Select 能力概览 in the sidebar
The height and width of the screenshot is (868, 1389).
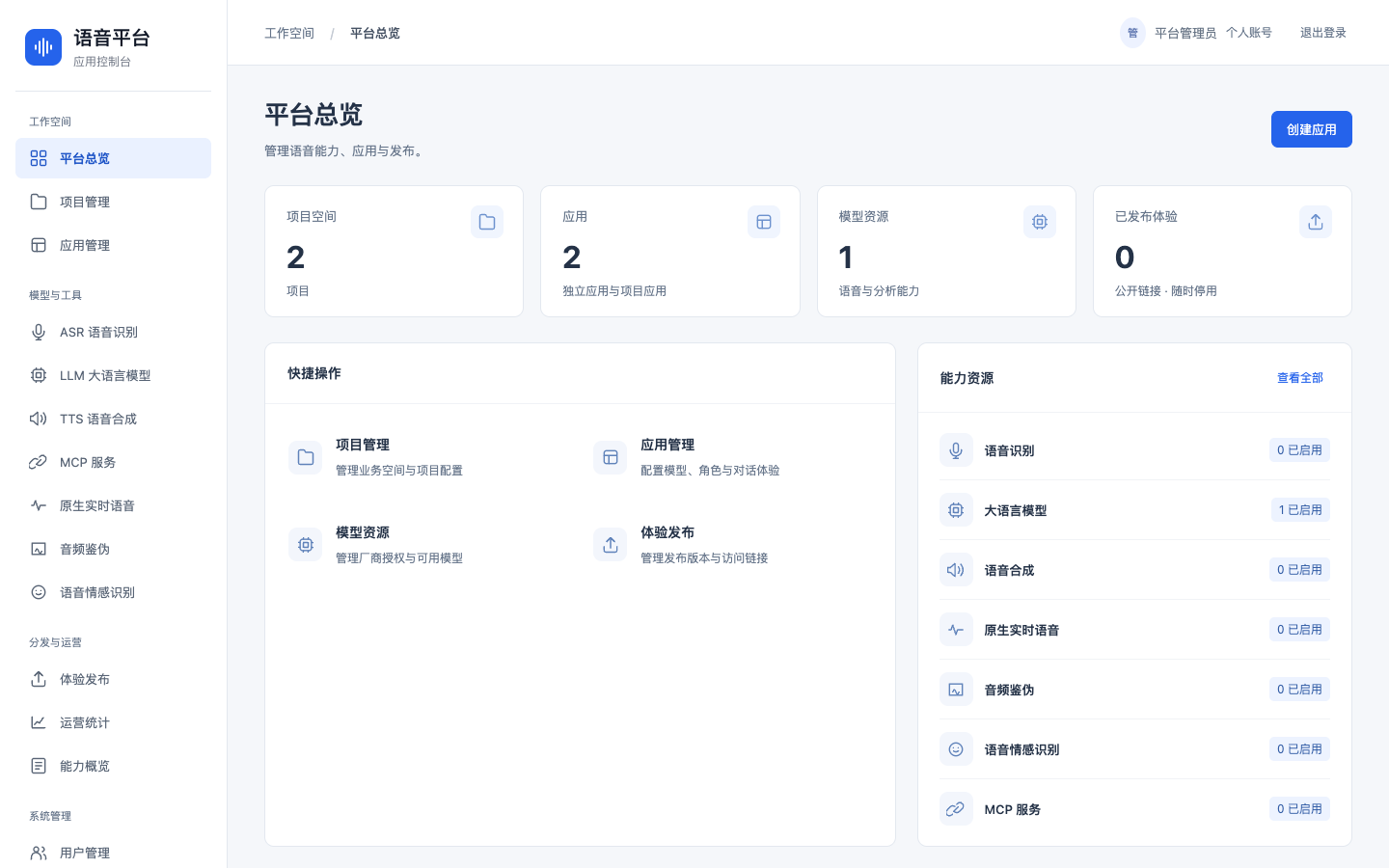pyautogui.click(x=113, y=766)
